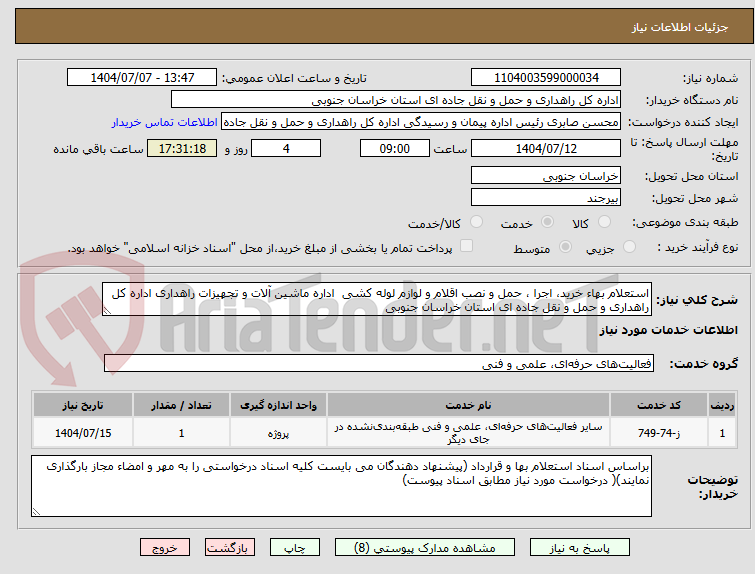The width and height of the screenshot is (755, 574).
Task: Click the ردیف column header
Action: (722, 405)
